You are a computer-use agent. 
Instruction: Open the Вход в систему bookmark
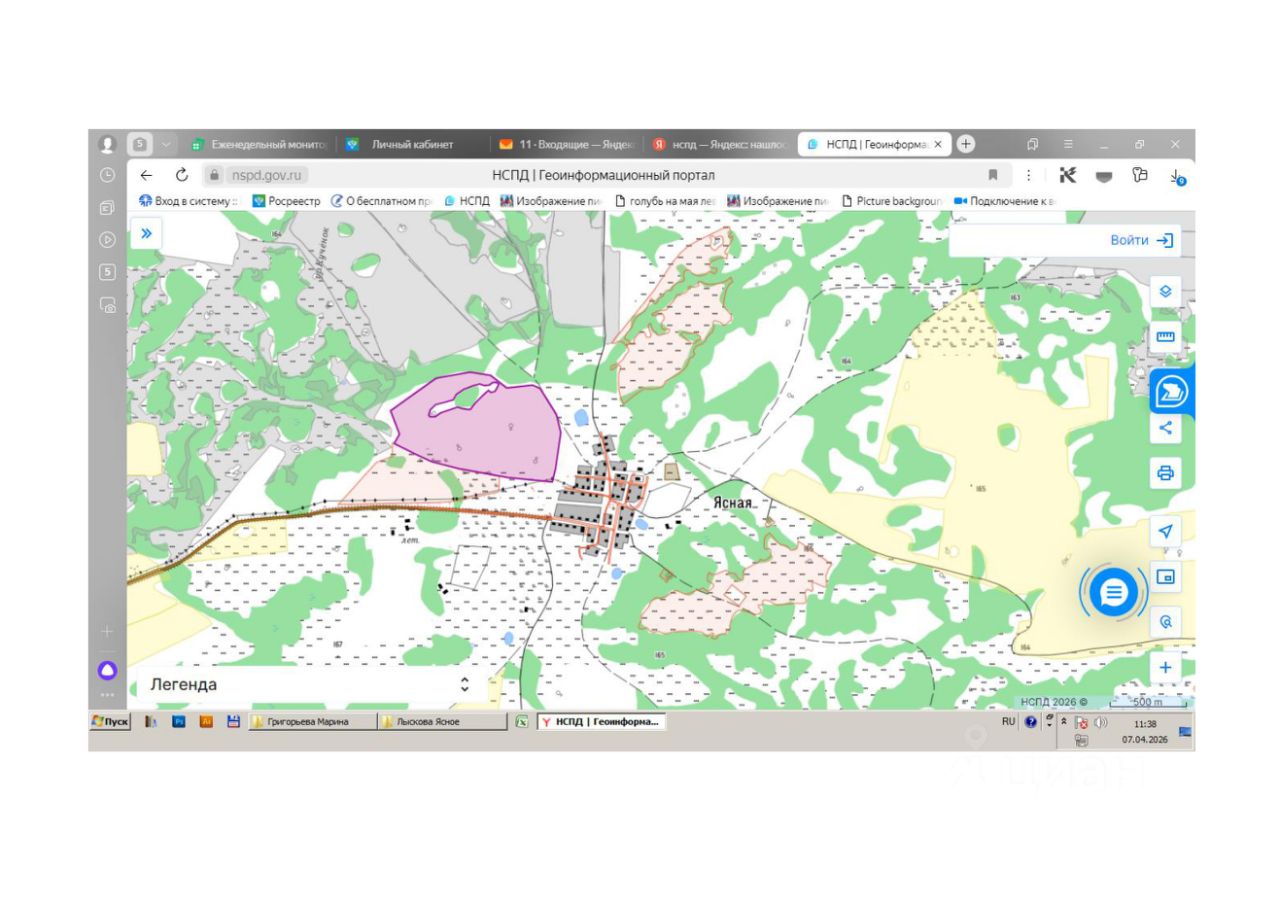[188, 201]
